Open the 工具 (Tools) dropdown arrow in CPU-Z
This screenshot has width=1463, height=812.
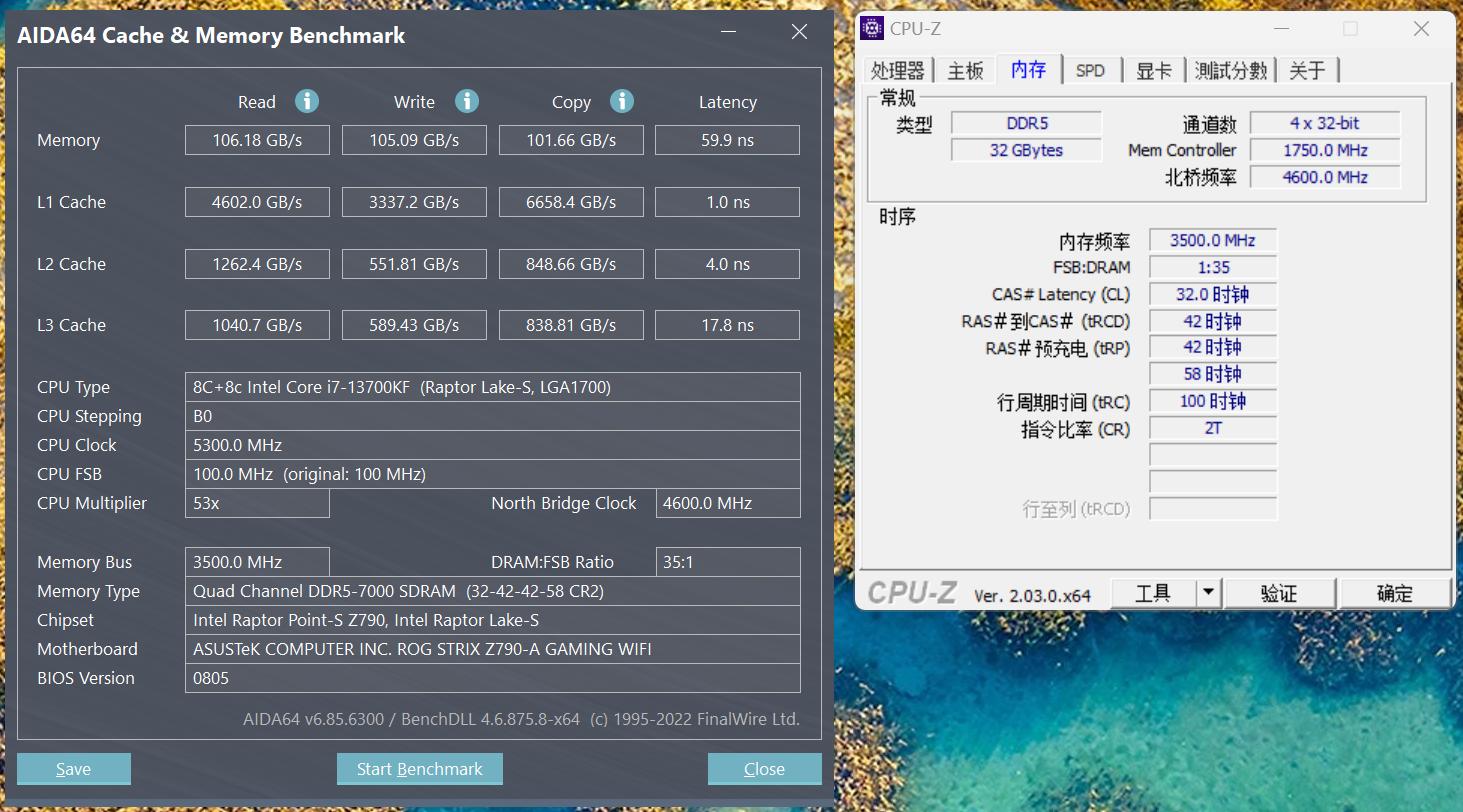pyautogui.click(x=1208, y=592)
